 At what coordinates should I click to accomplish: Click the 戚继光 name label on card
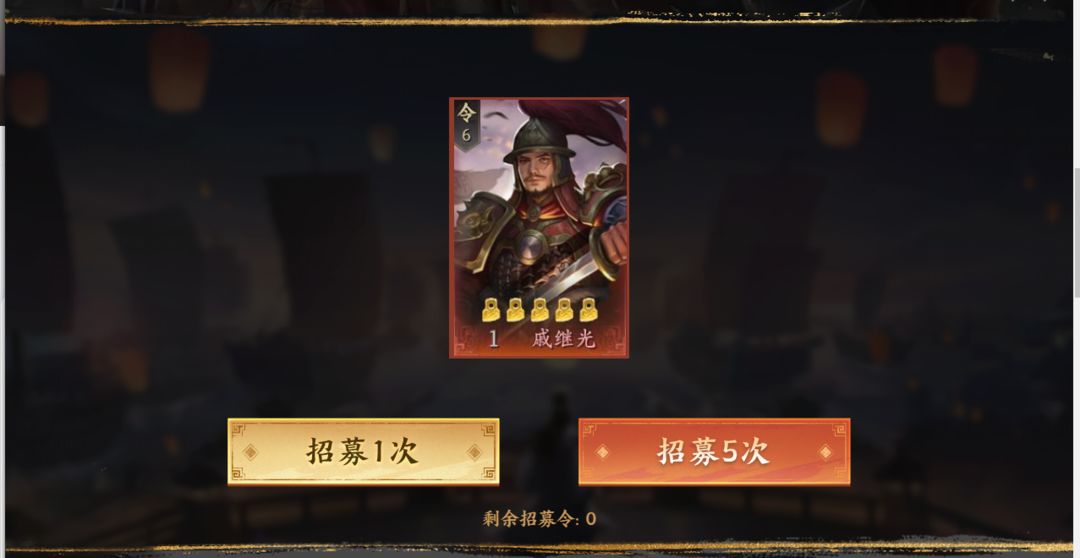[x=563, y=339]
